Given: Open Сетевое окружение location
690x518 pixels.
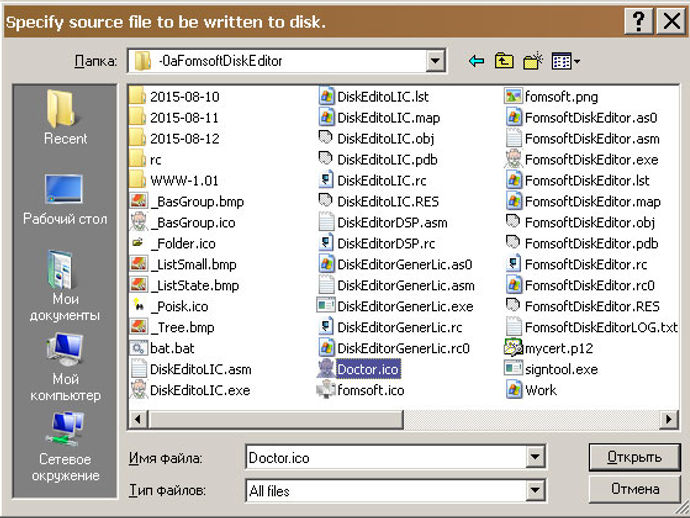Looking at the screenshot, I should point(65,447).
